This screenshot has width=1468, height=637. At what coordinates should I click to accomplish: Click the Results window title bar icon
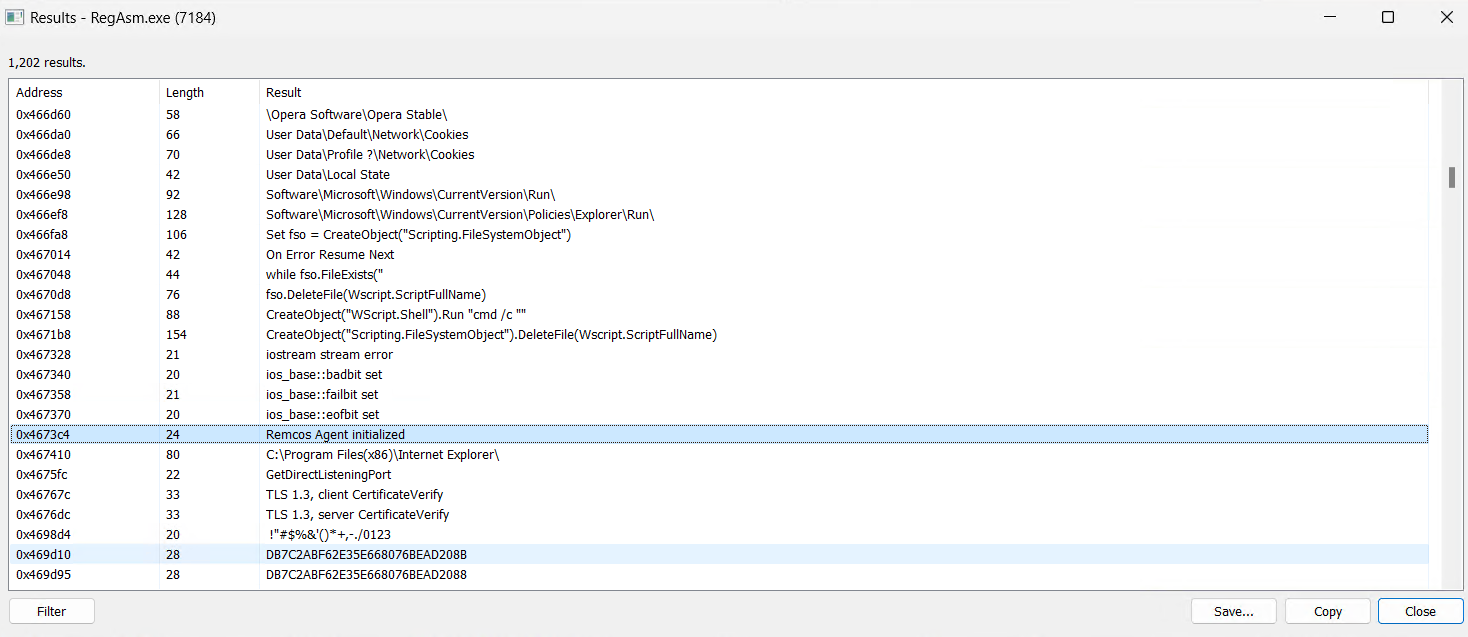pos(15,18)
